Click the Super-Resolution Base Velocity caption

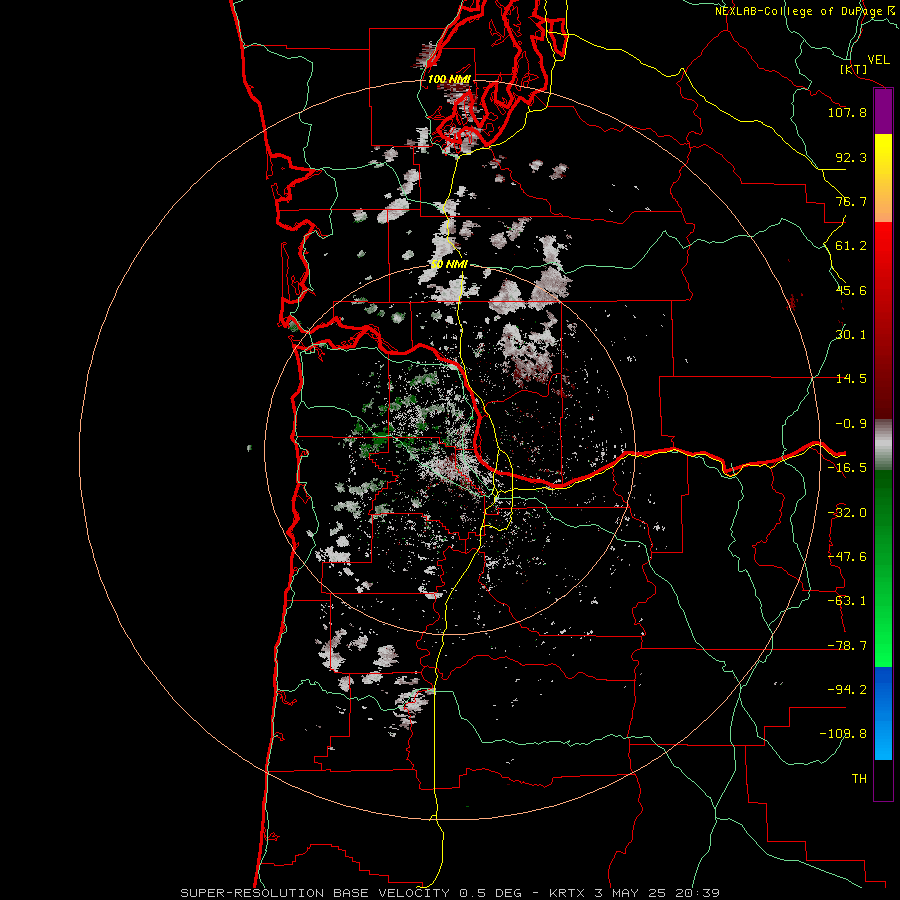[x=449, y=893]
